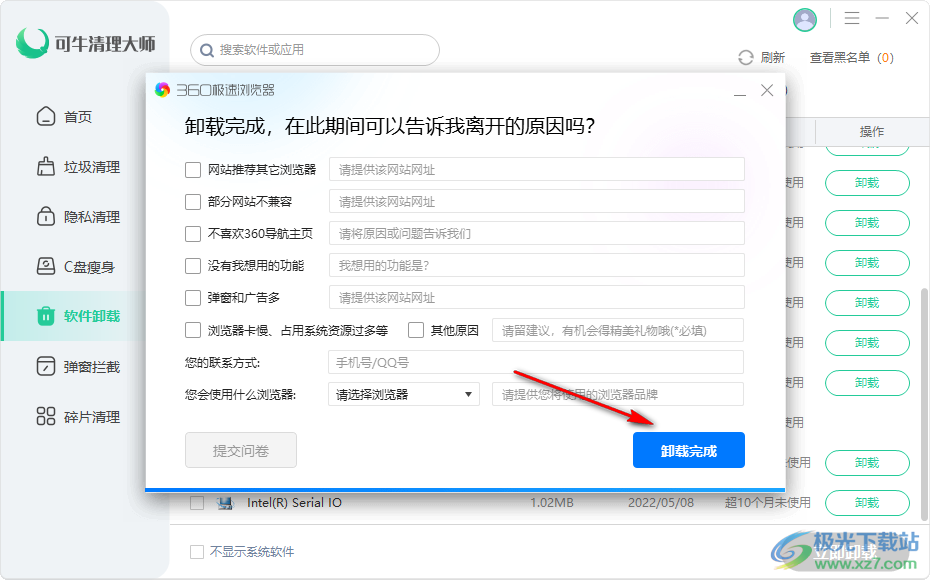Tick the Intel(R) Serial IO row checkbox
930x580 pixels.
[x=197, y=503]
